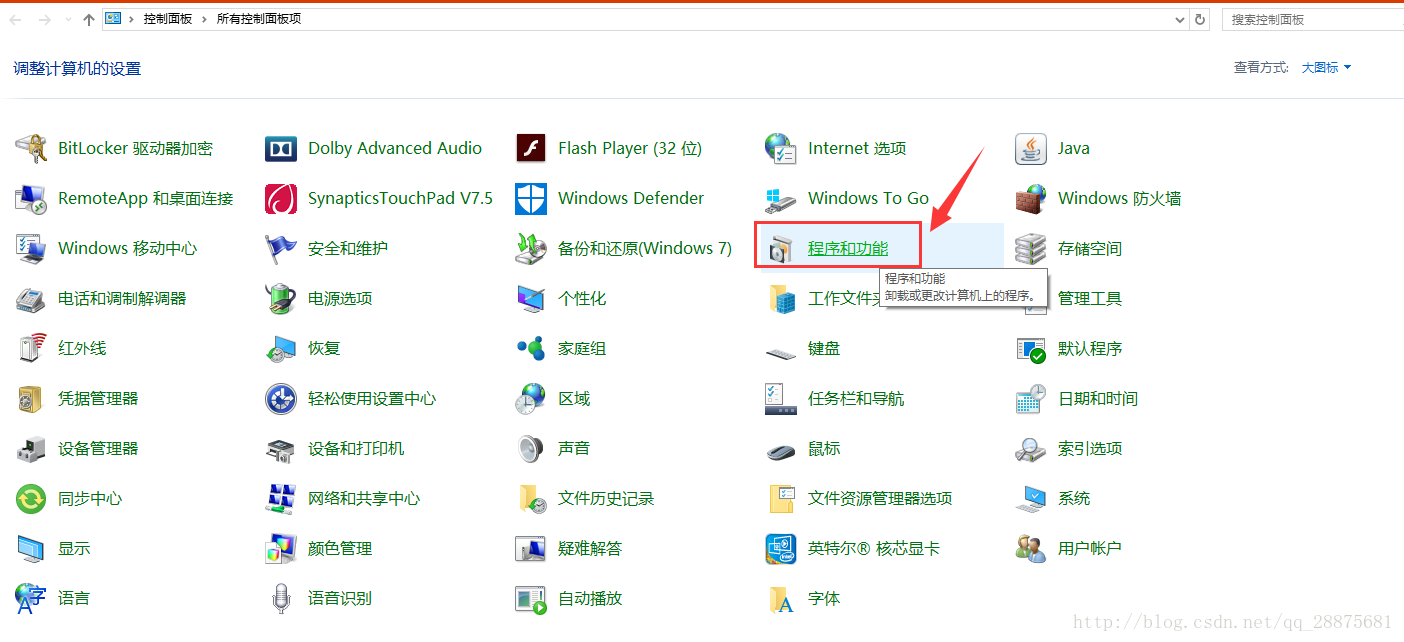This screenshot has height=642, width=1404.
Task: Open the 字体 link
Action: click(824, 598)
